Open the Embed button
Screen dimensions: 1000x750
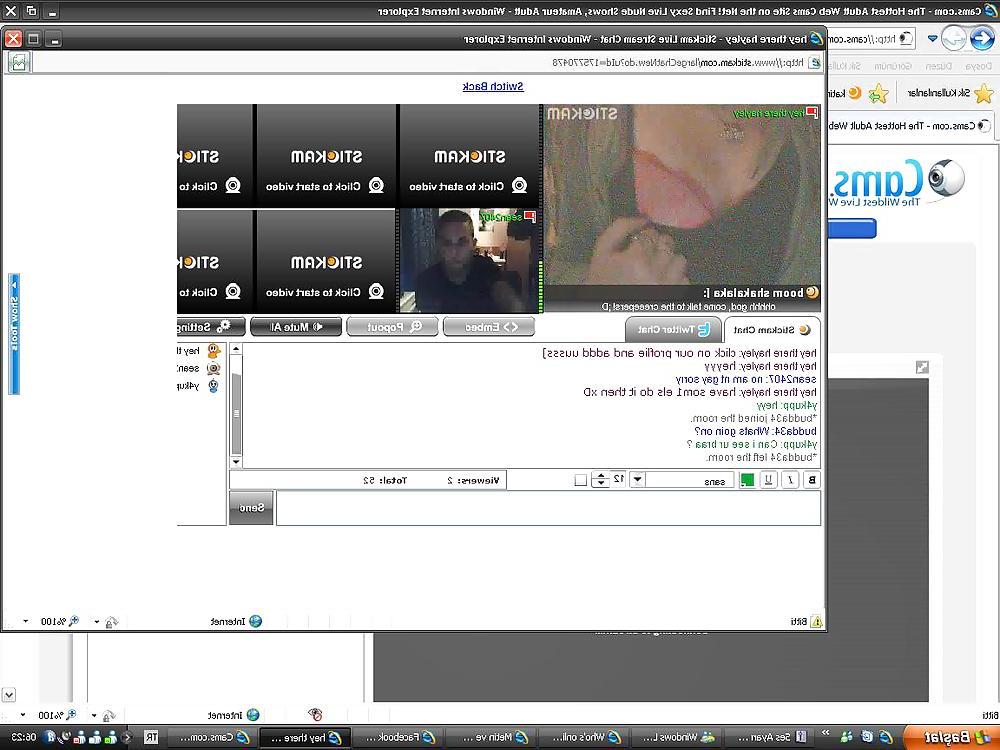[489, 327]
